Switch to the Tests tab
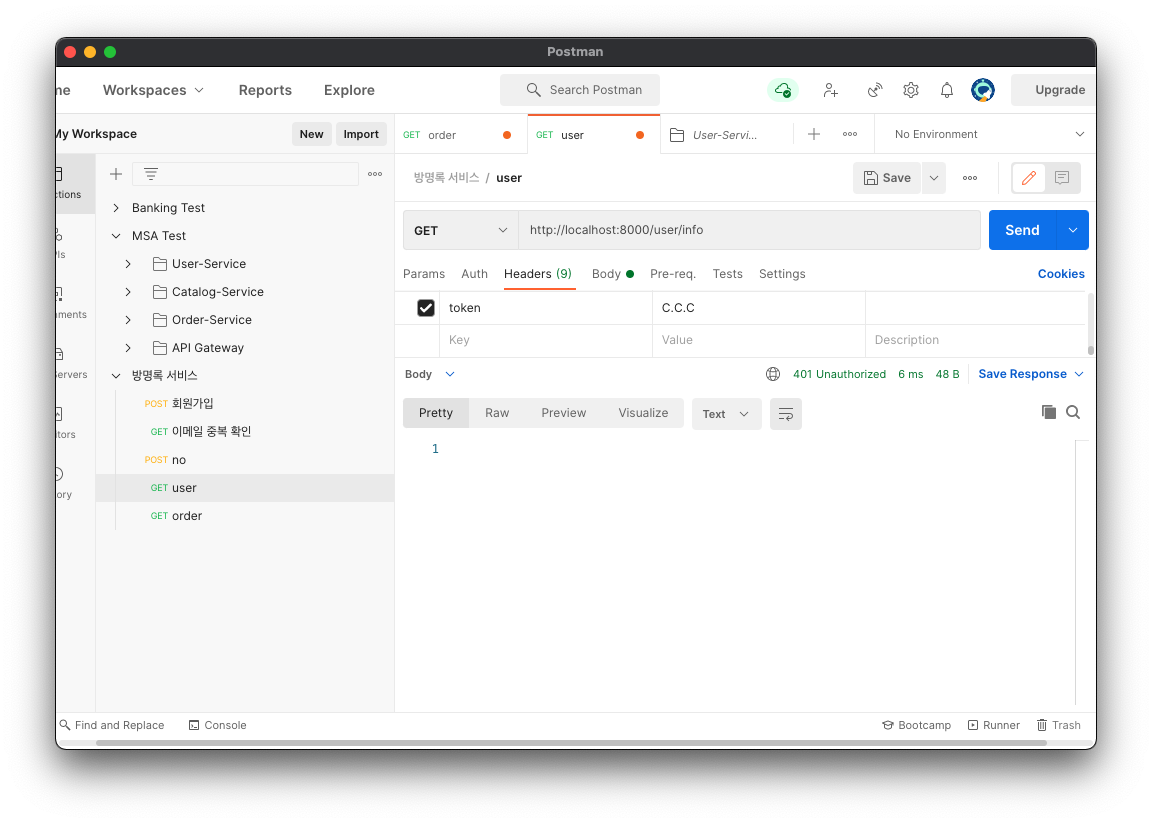The height and width of the screenshot is (823, 1152). click(x=727, y=273)
